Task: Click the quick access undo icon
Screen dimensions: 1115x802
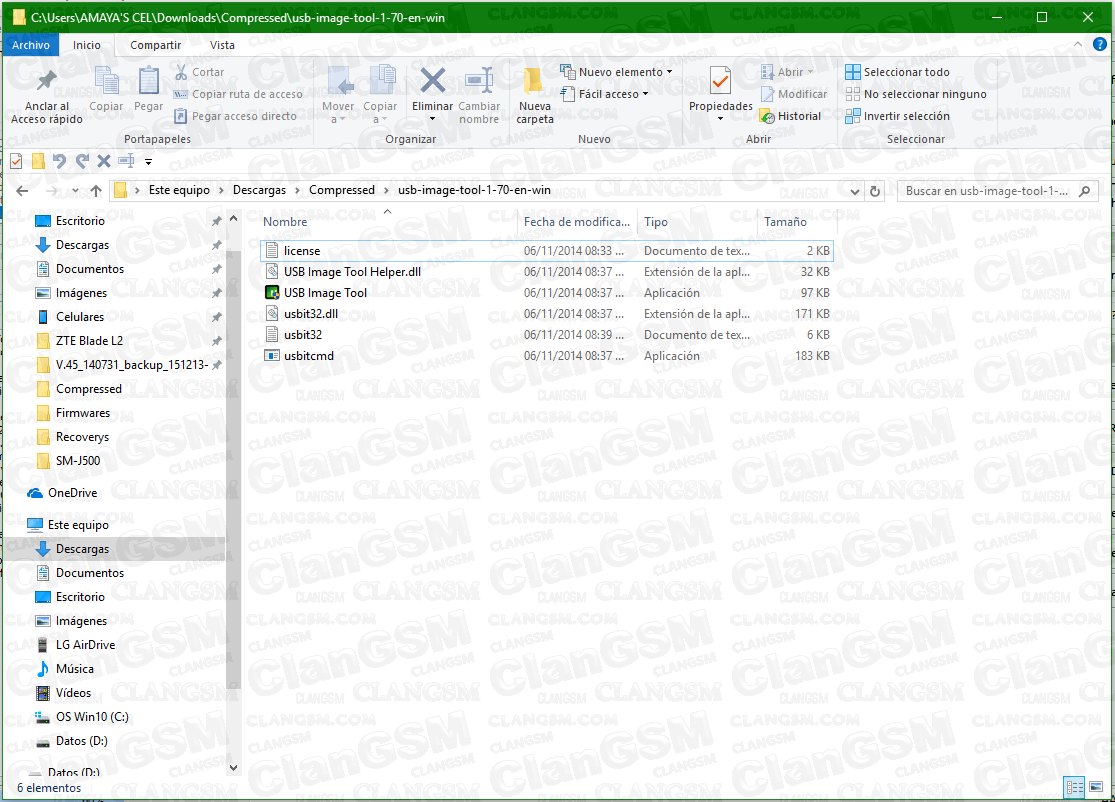Action: click(60, 161)
